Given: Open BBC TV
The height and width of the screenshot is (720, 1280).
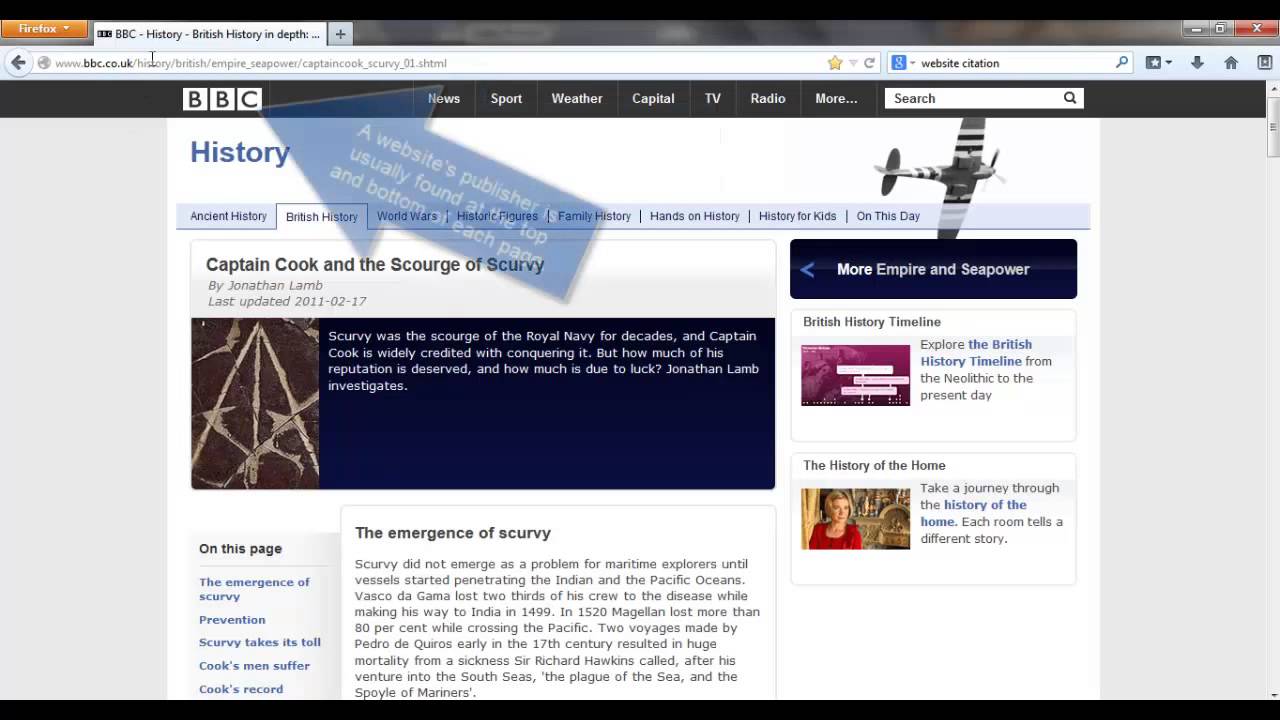Looking at the screenshot, I should pos(712,99).
